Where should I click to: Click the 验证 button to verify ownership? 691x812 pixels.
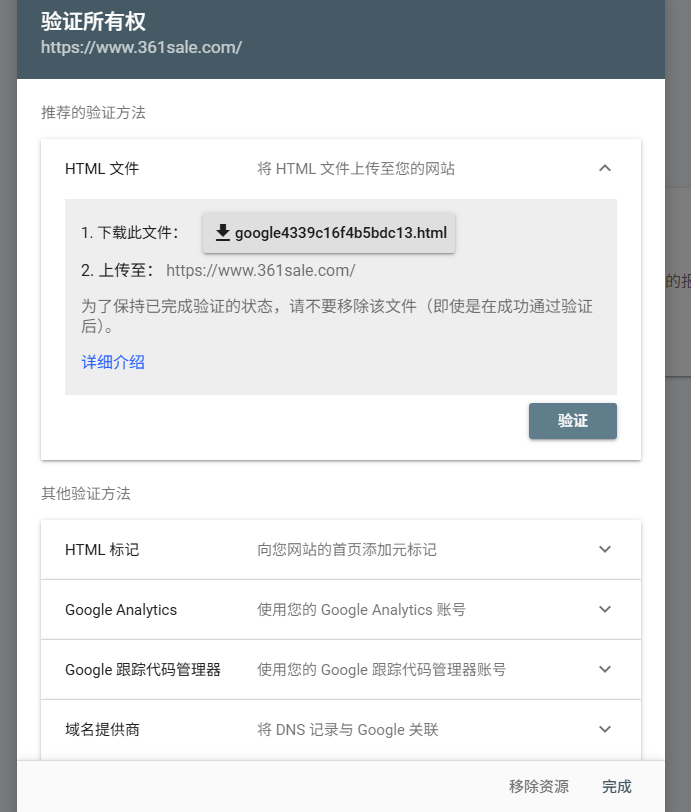pos(572,421)
